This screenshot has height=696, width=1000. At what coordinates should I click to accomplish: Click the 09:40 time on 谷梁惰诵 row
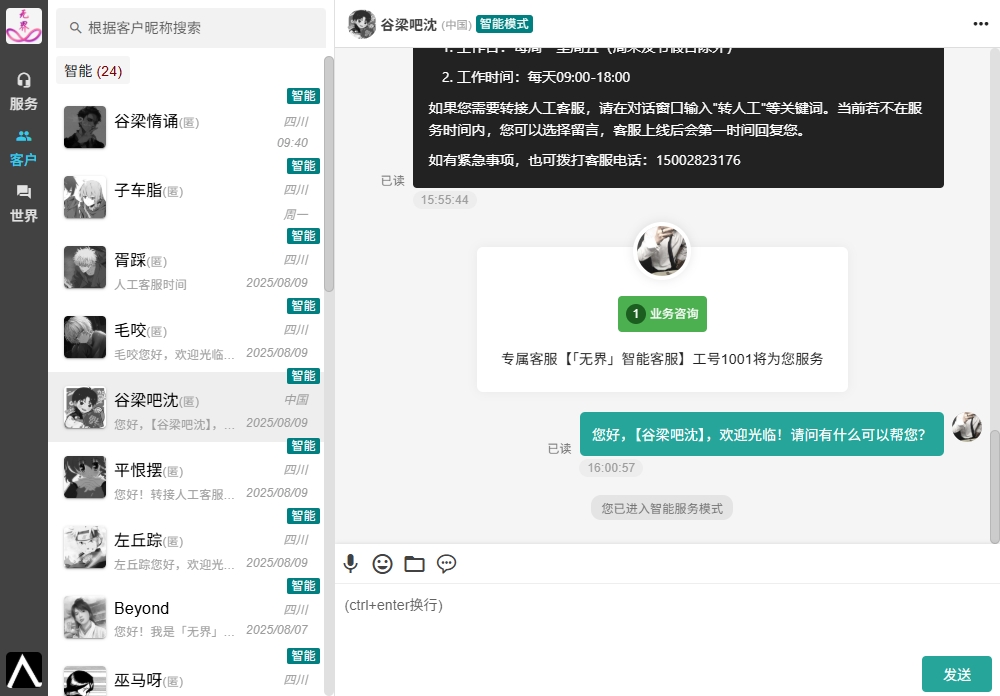click(292, 143)
